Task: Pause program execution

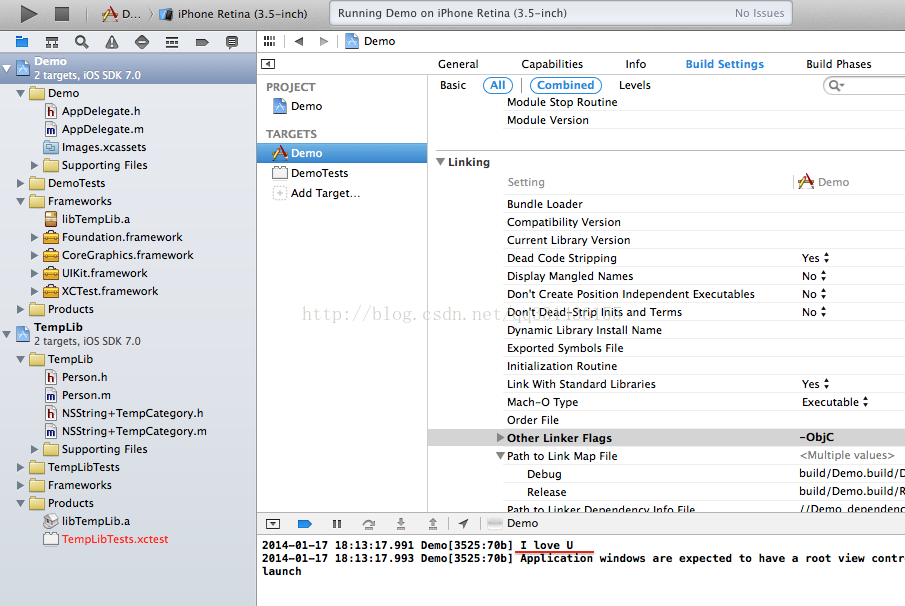Action: [337, 523]
